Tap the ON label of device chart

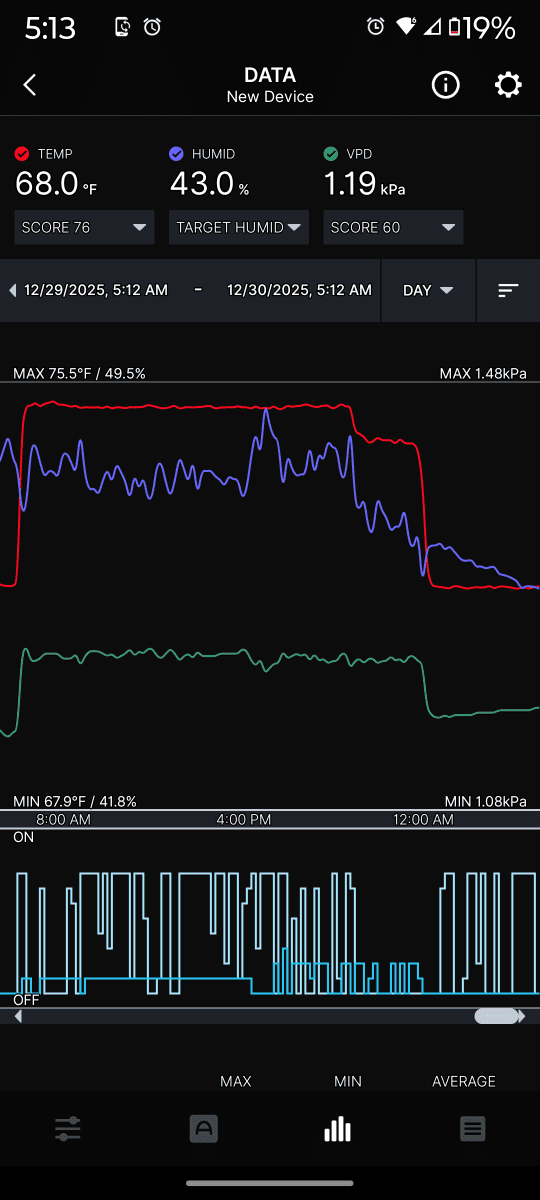23,837
